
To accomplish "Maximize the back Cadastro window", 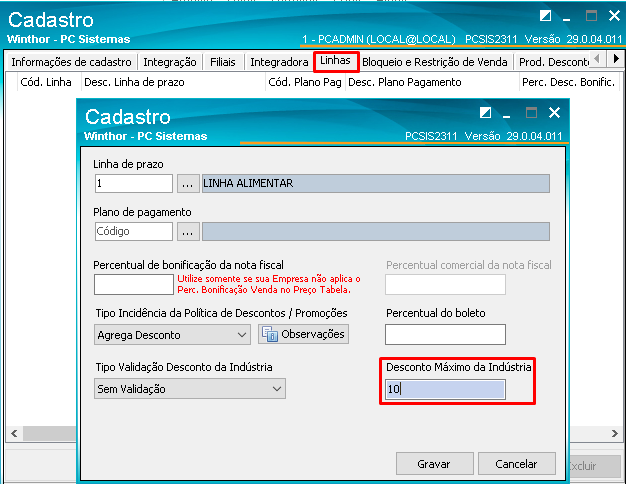I will point(591,16).
